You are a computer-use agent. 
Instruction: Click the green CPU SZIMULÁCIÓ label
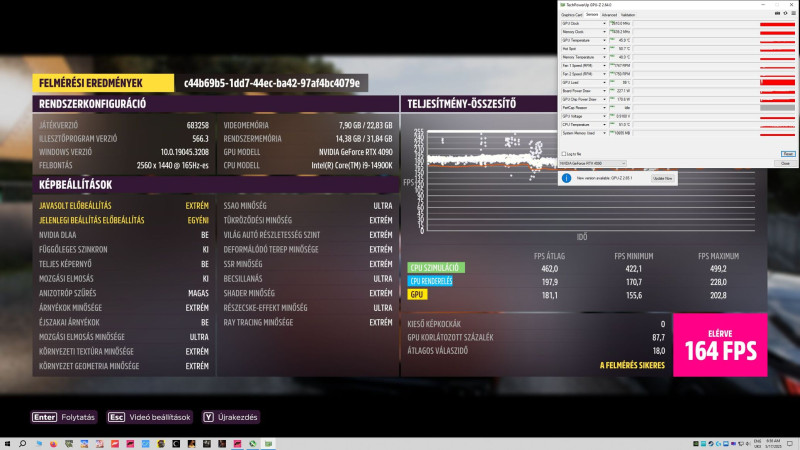(x=435, y=267)
